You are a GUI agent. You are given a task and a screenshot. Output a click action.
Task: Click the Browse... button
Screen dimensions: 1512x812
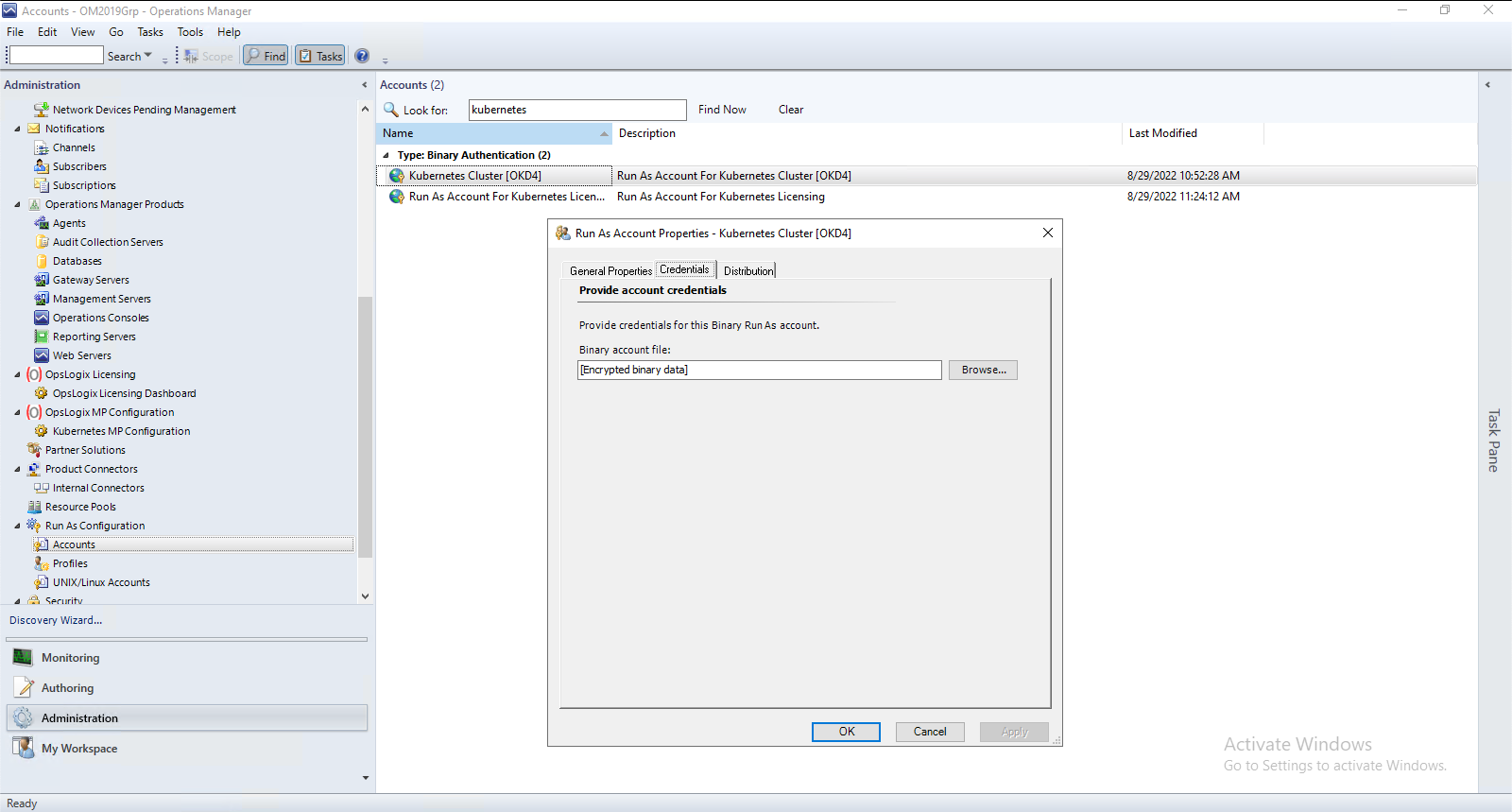coord(984,370)
